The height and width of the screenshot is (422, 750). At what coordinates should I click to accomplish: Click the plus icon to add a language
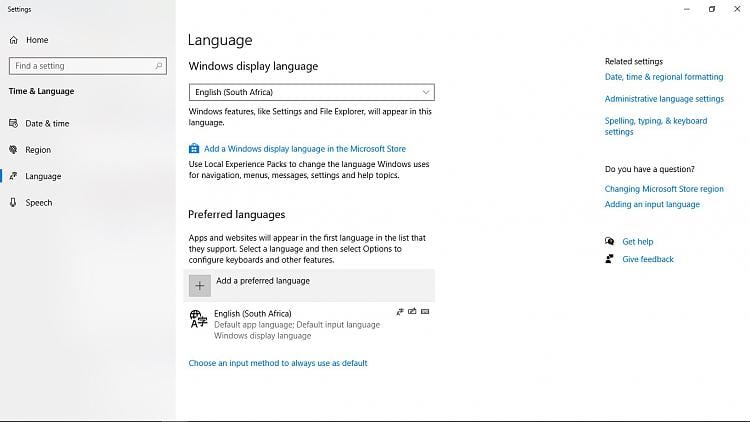point(199,286)
